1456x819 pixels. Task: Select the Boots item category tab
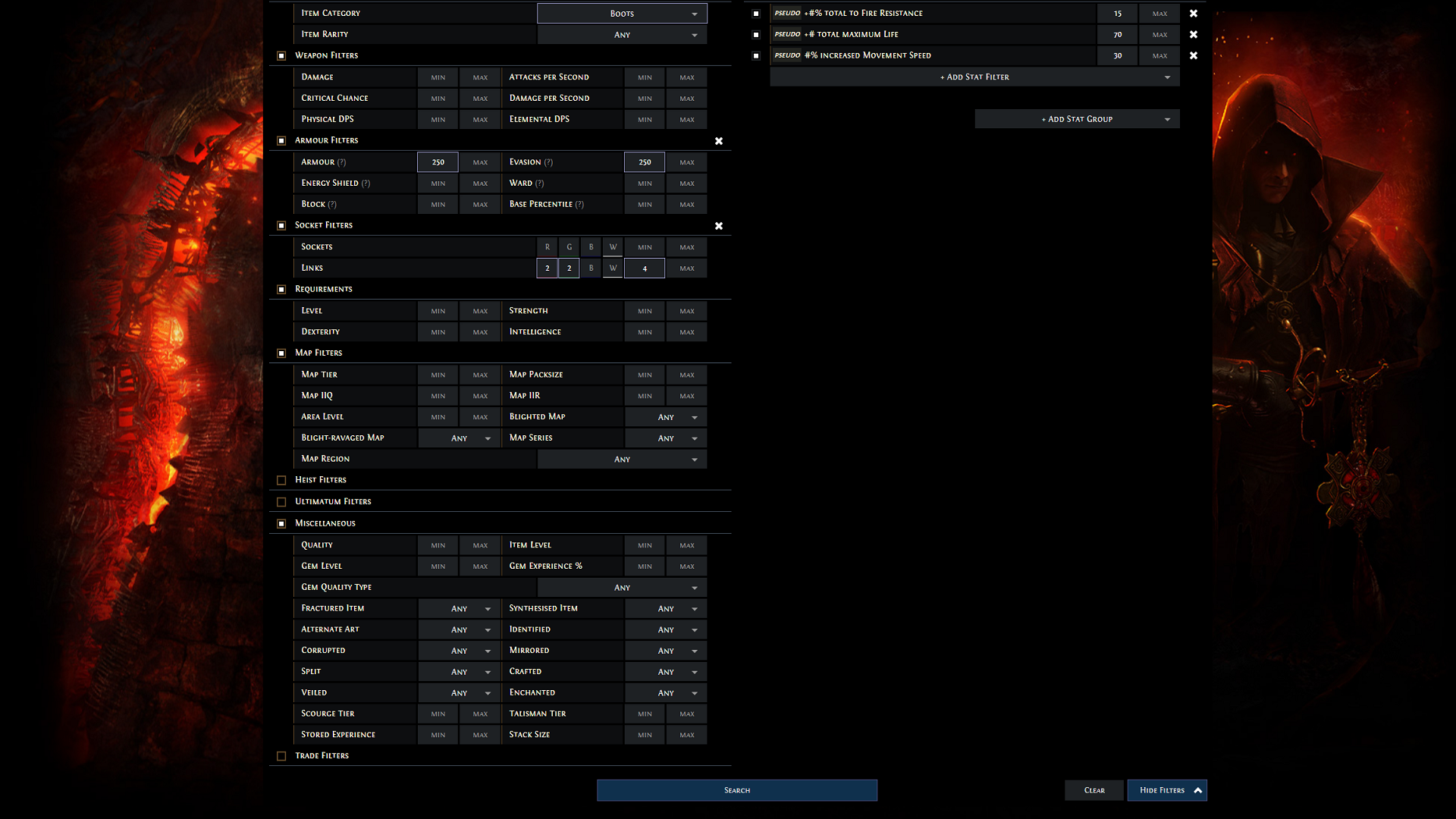(621, 12)
